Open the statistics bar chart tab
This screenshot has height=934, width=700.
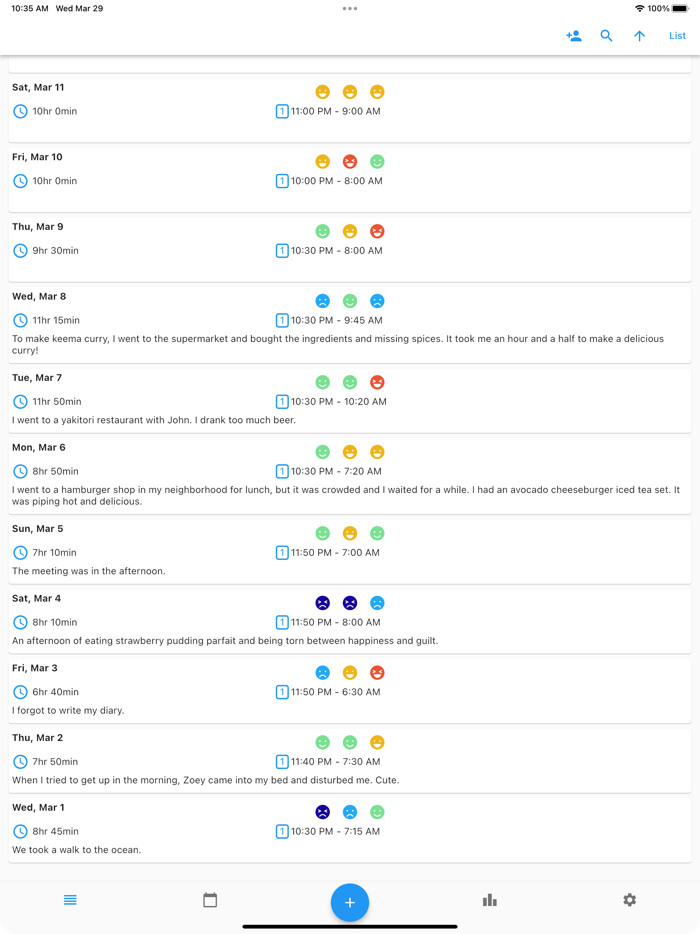click(x=490, y=900)
